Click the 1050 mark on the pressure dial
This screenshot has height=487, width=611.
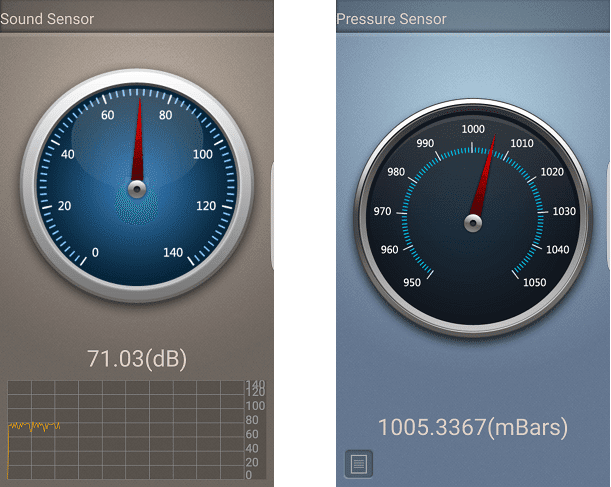[x=534, y=282]
